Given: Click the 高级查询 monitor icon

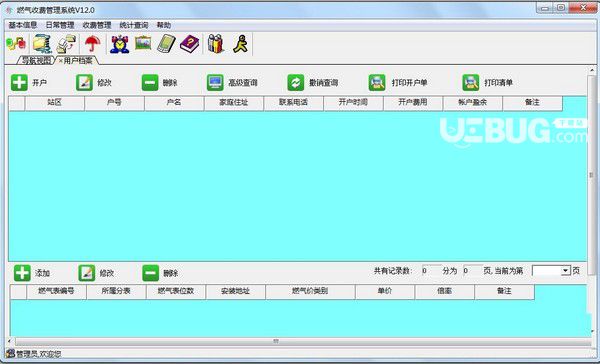Looking at the screenshot, I should (215, 83).
